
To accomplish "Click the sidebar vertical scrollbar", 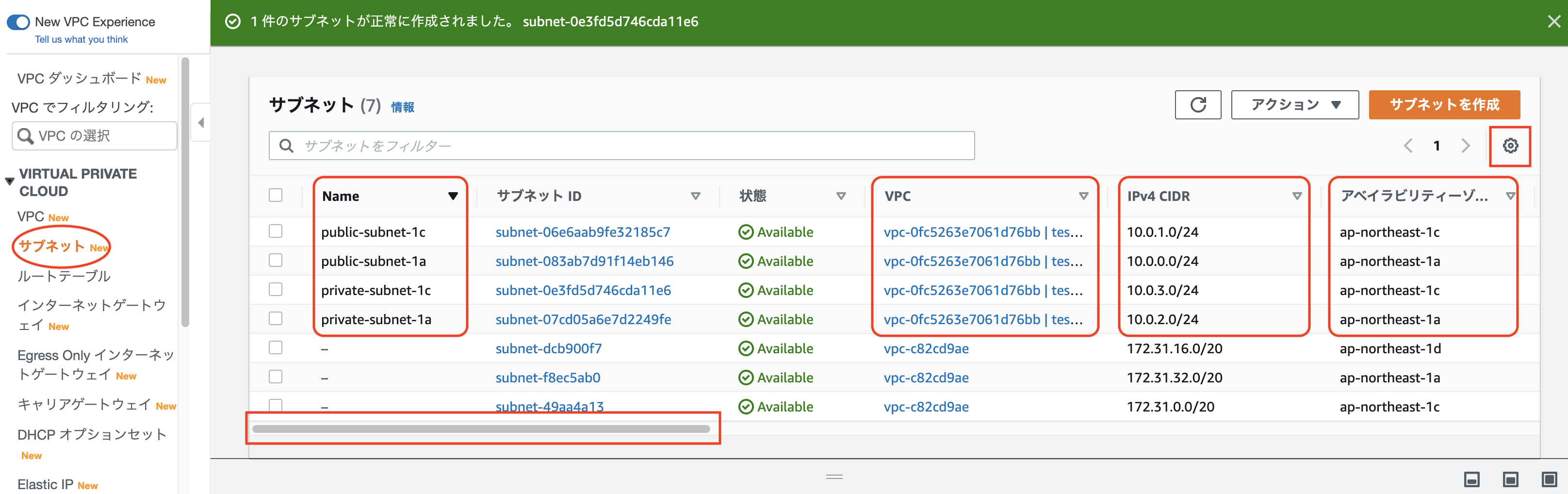I will tap(185, 192).
